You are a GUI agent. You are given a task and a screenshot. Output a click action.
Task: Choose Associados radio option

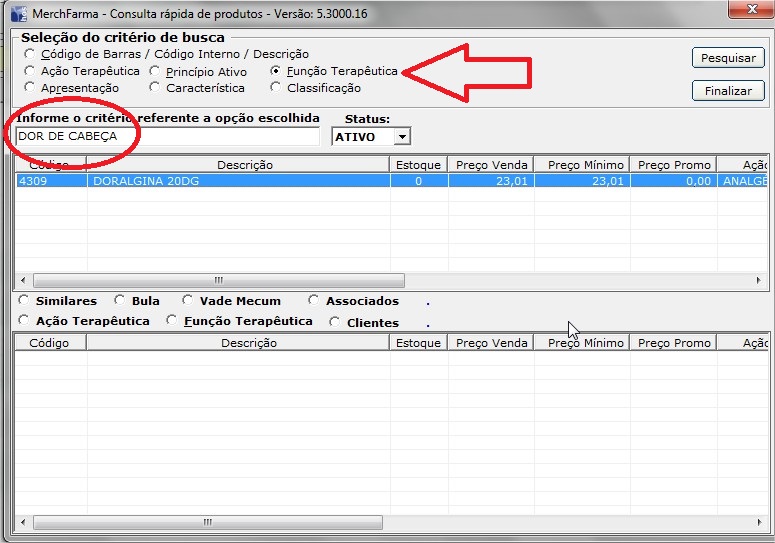314,301
